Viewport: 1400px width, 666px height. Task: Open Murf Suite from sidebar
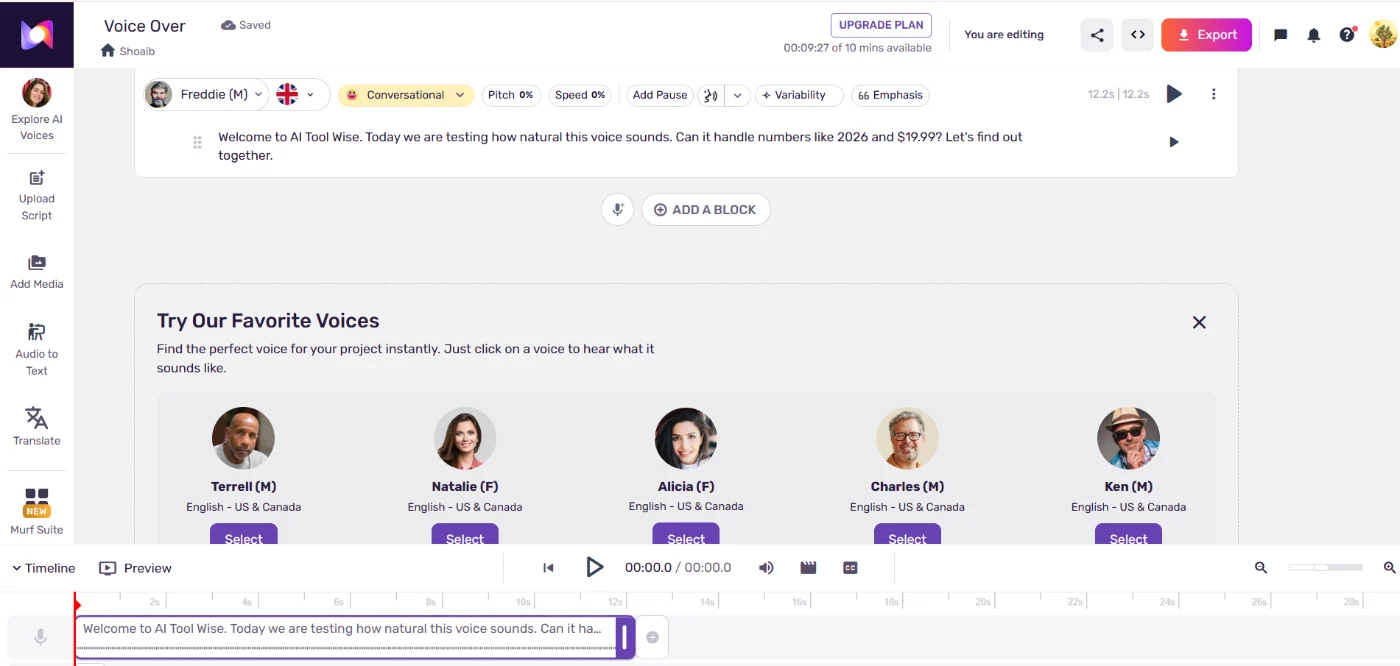(37, 512)
